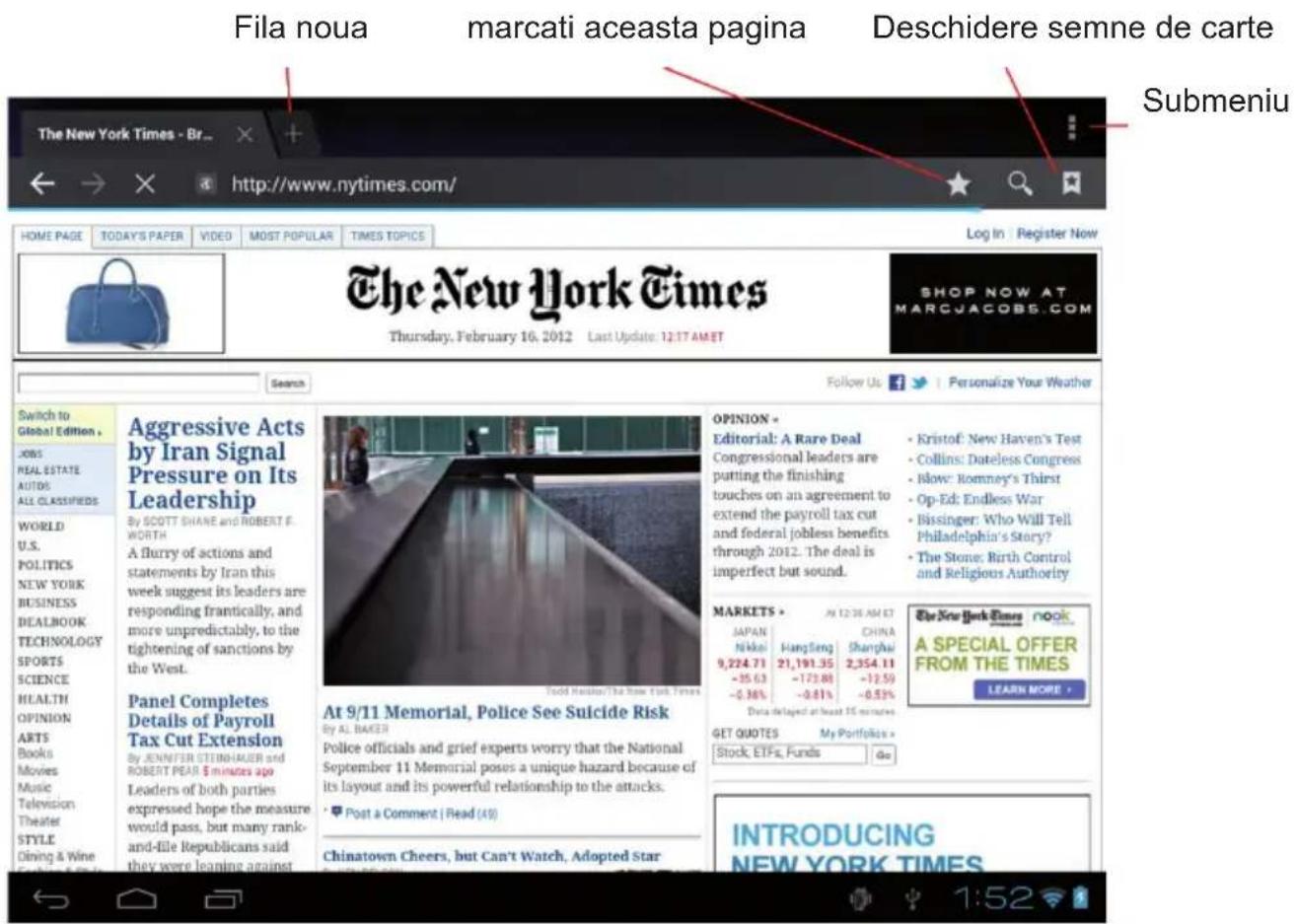The image size is (1297, 924).
Task: Open VIDEO tab
Action: click(x=216, y=237)
